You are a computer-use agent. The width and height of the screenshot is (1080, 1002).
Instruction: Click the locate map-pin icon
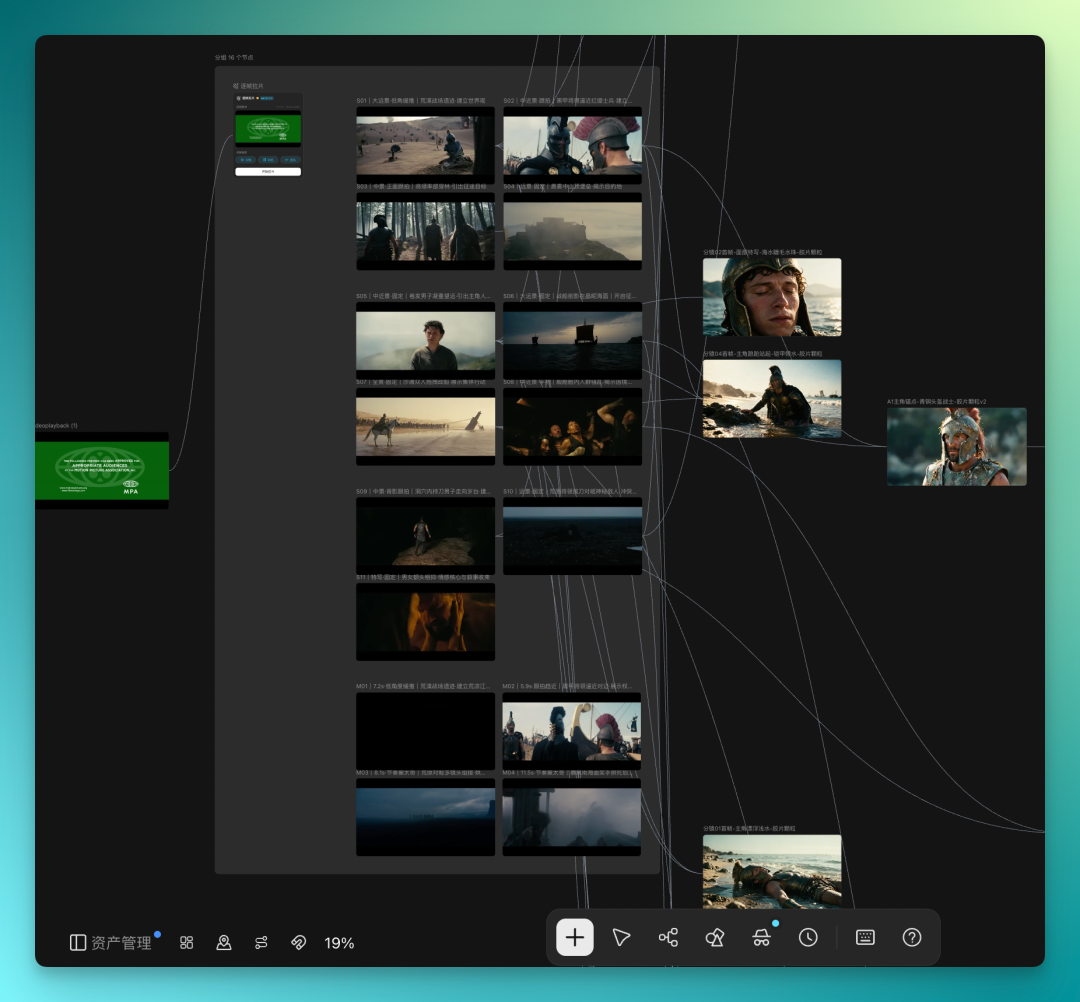coord(224,942)
